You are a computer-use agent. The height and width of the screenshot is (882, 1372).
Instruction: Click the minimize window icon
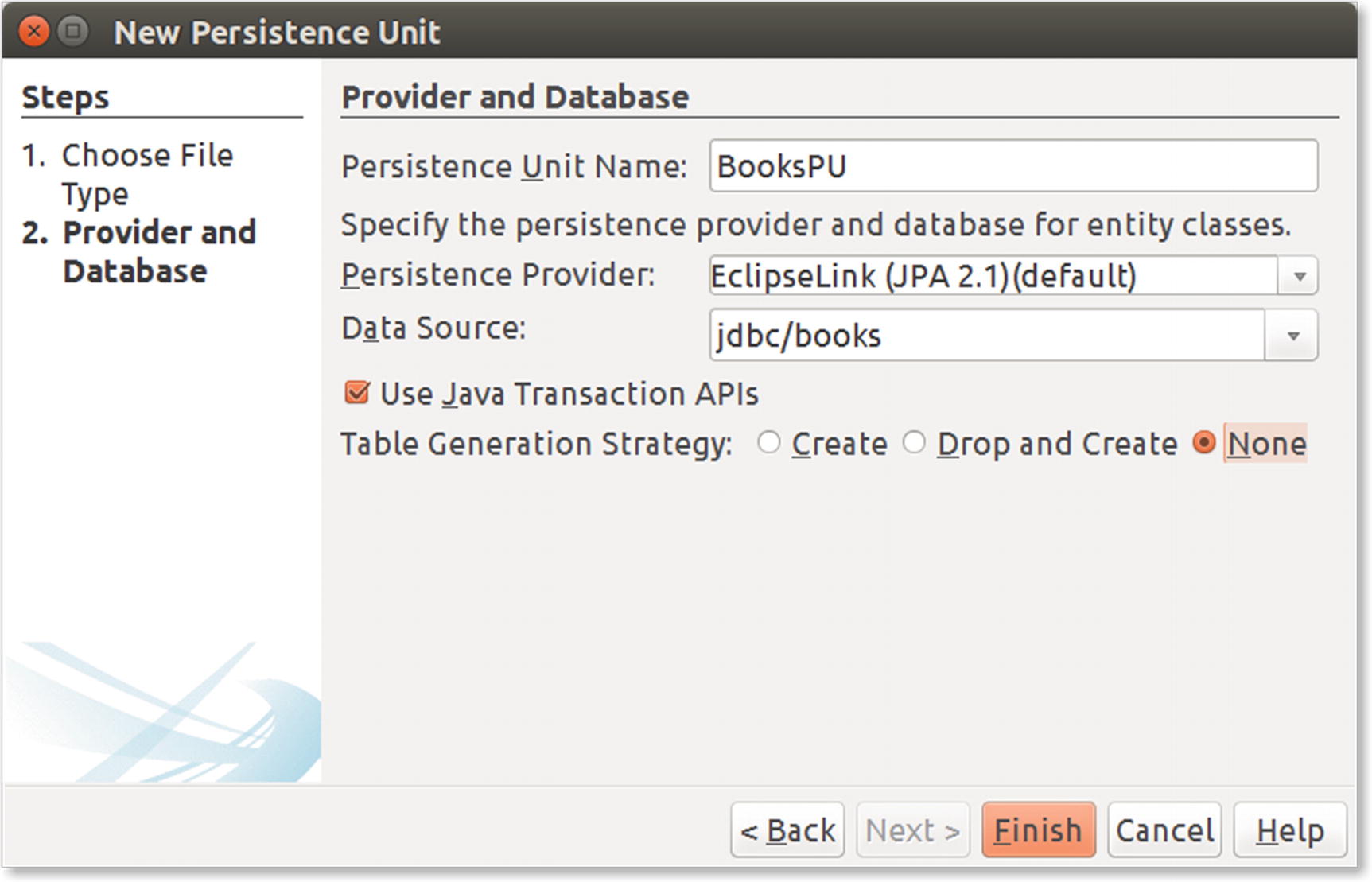[x=74, y=31]
